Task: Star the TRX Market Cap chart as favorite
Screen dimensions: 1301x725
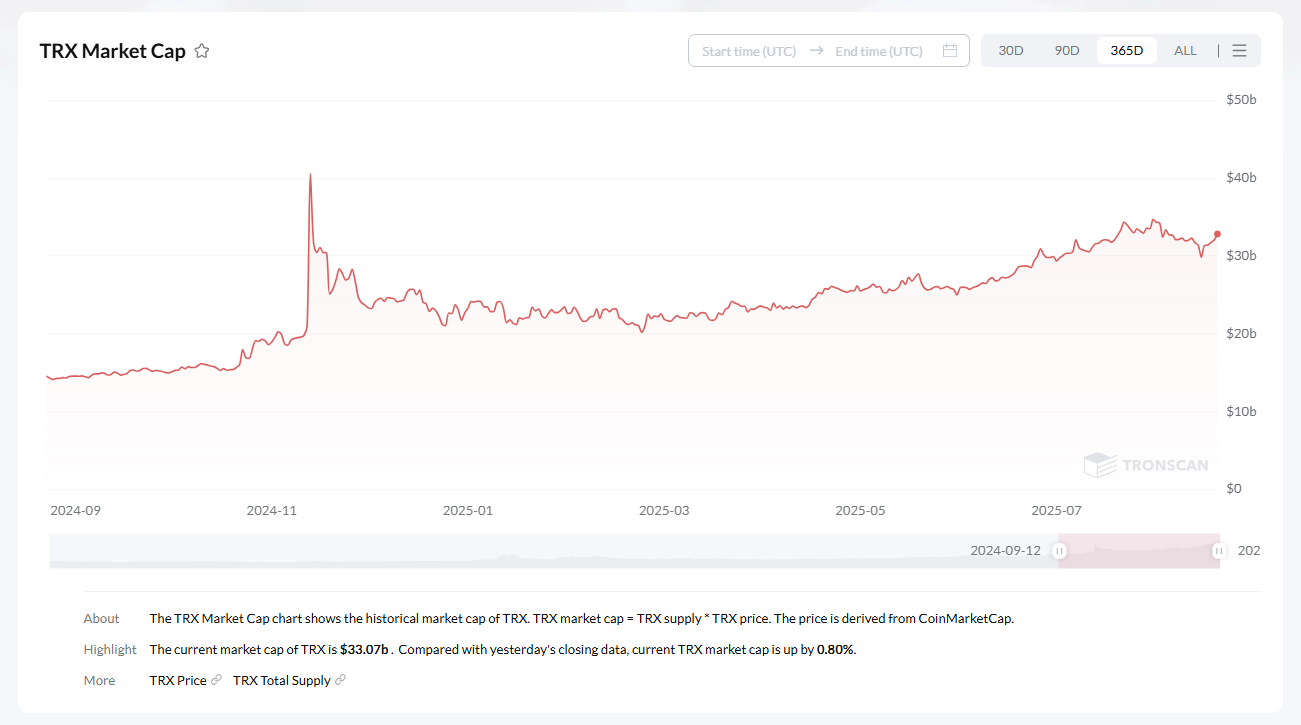Action: pyautogui.click(x=201, y=51)
